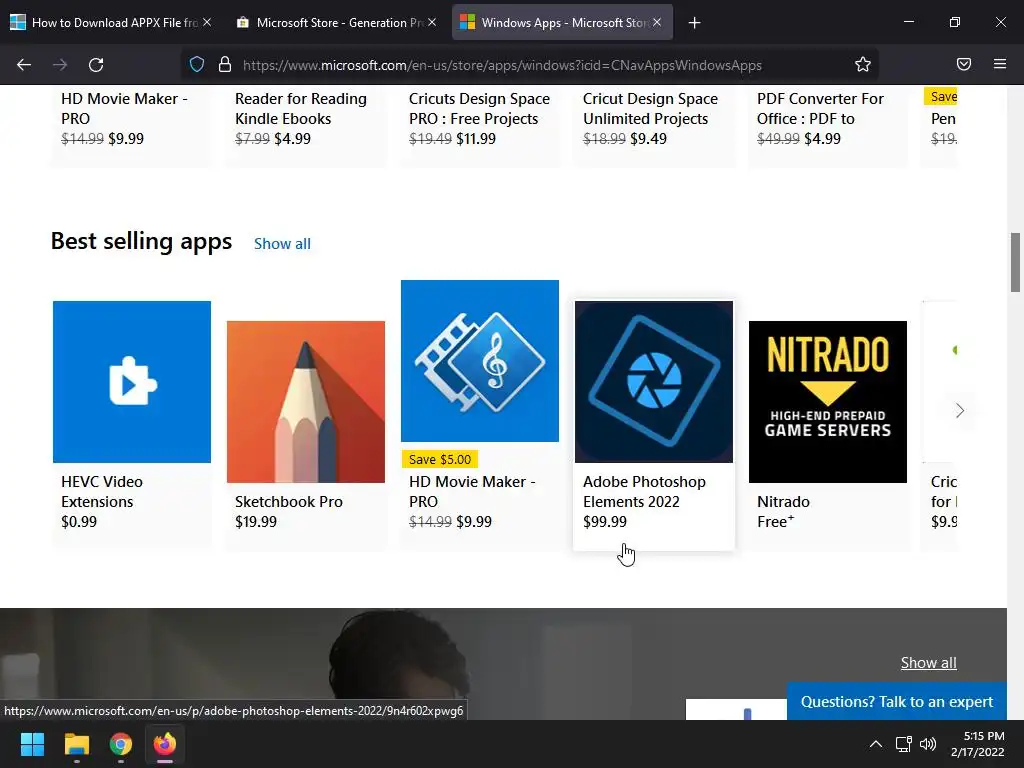The height and width of the screenshot is (768, 1024).
Task: Click Questions? Talk to an expert button
Action: [897, 701]
